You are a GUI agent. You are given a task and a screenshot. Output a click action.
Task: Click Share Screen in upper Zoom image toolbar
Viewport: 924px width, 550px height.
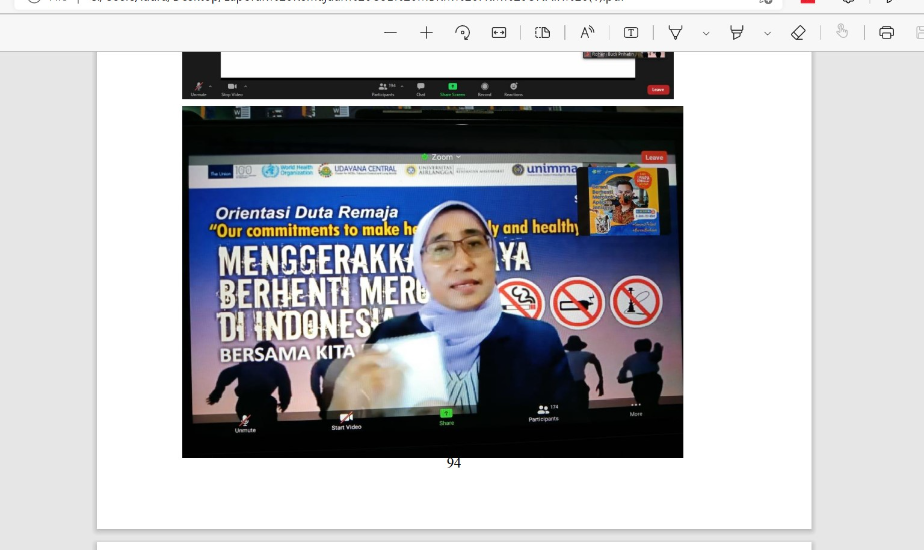[x=453, y=90]
